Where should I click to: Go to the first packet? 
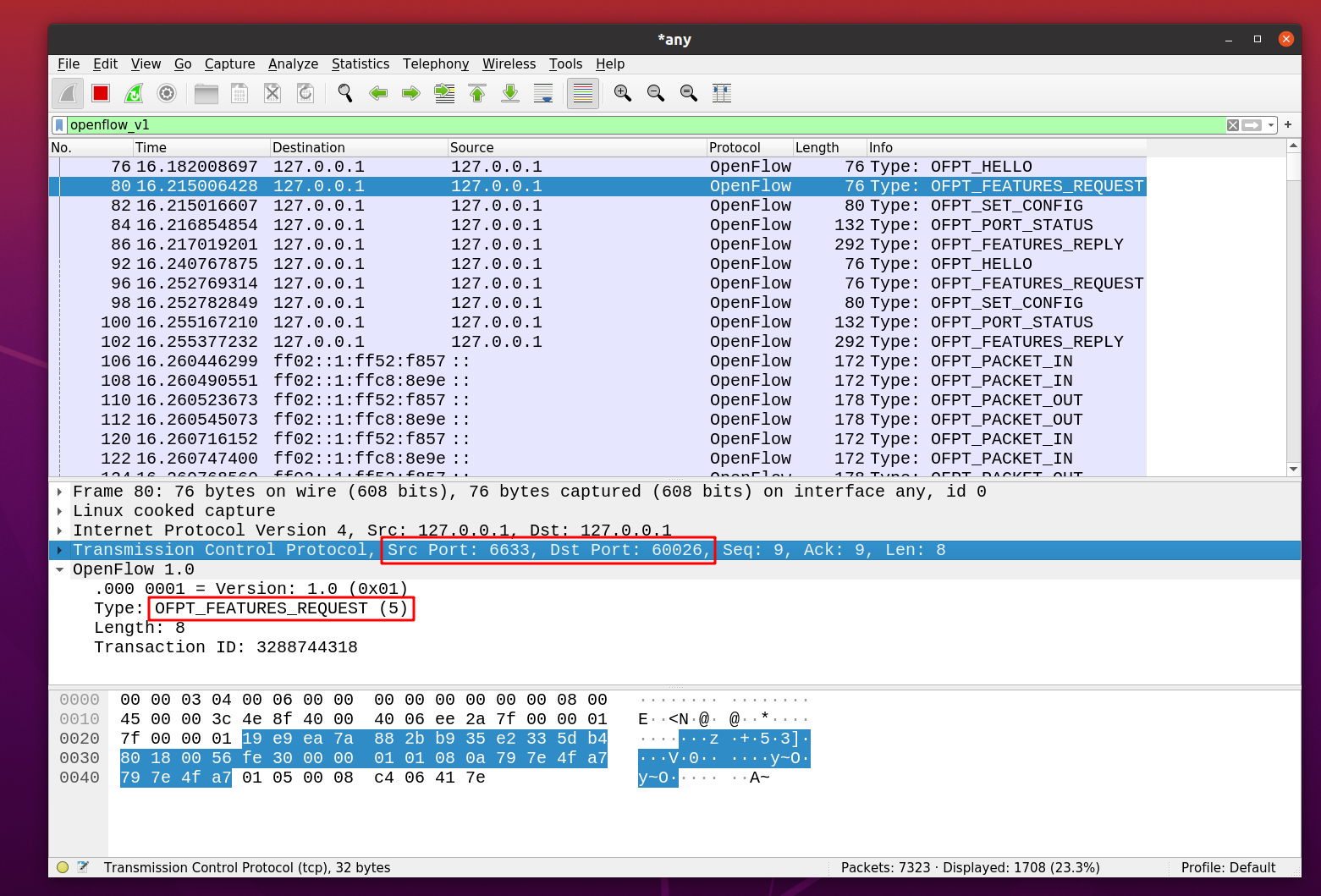[x=477, y=93]
